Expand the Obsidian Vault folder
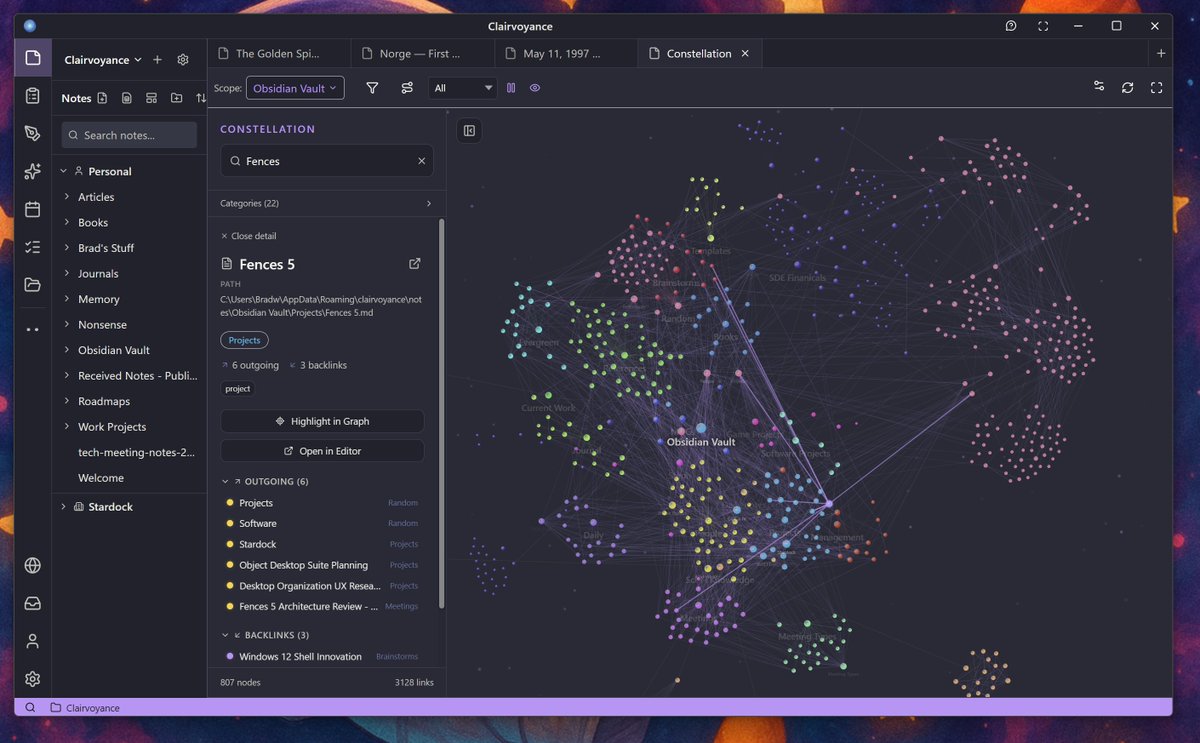 point(67,350)
